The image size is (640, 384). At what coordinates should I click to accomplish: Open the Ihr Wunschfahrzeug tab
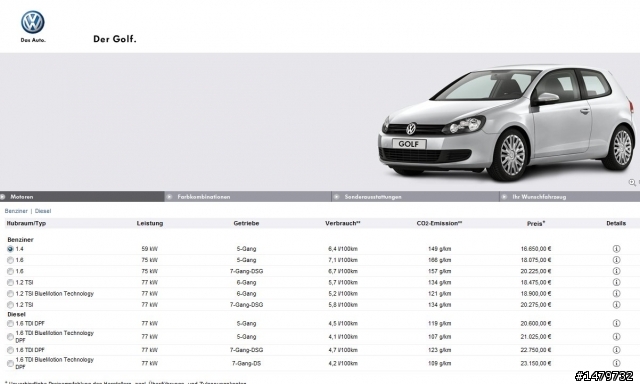[x=570, y=197]
